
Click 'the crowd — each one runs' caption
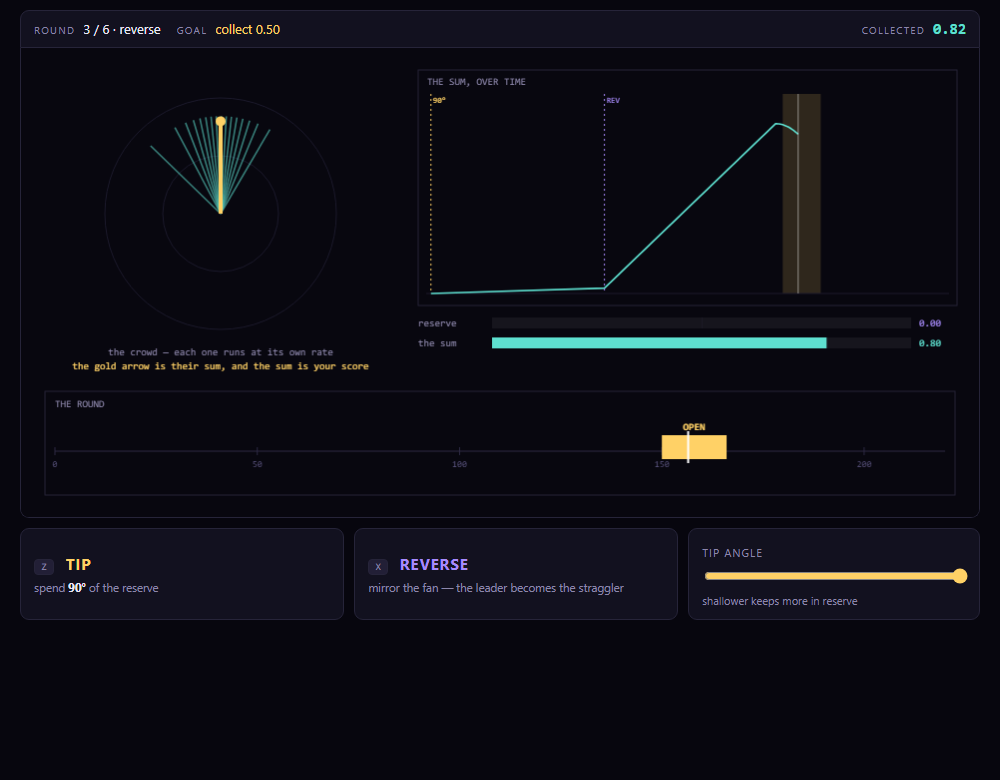(x=220, y=352)
